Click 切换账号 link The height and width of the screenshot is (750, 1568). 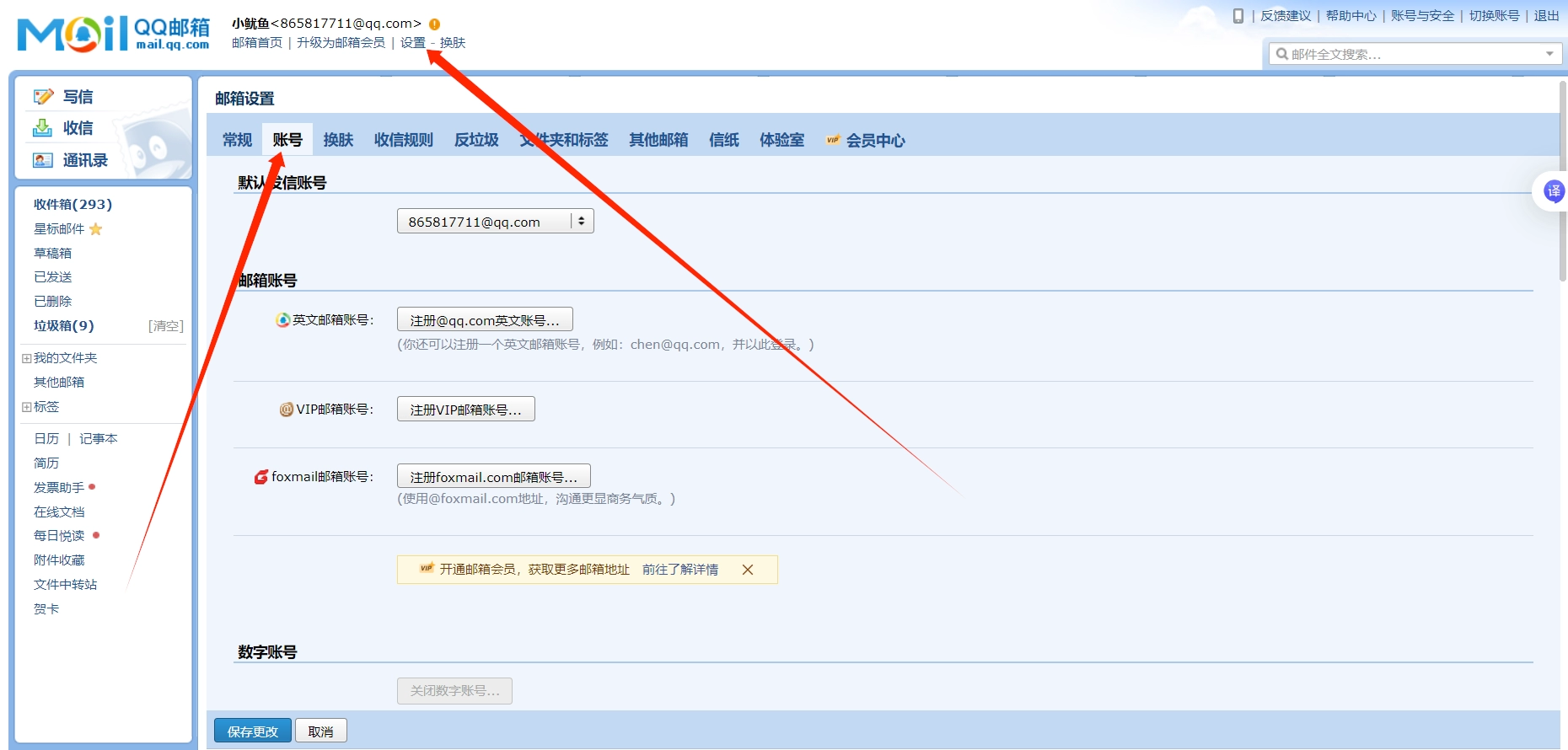pos(1494,16)
